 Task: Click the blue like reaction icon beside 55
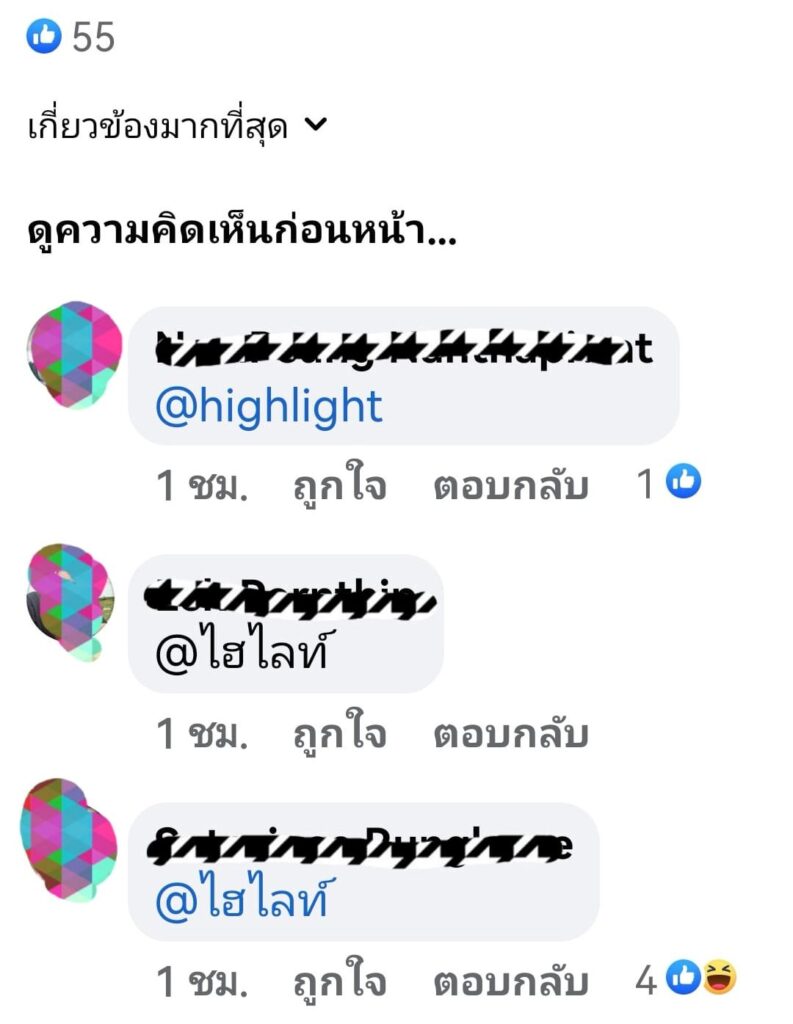pyautogui.click(x=44, y=36)
